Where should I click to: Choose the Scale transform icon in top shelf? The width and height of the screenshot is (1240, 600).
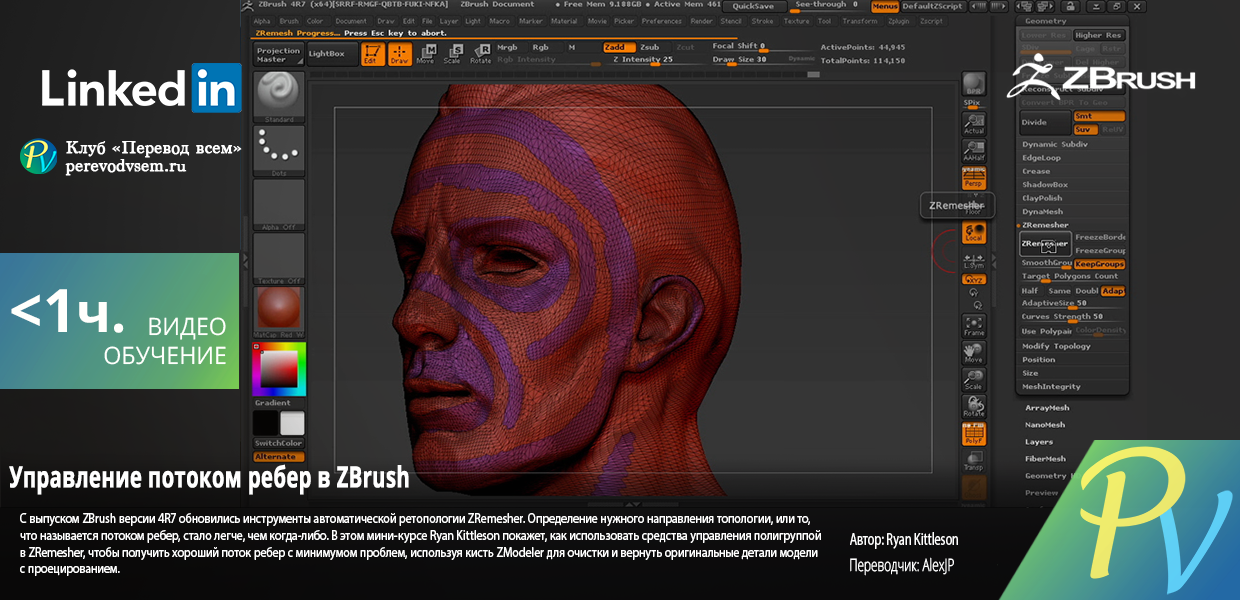point(453,54)
